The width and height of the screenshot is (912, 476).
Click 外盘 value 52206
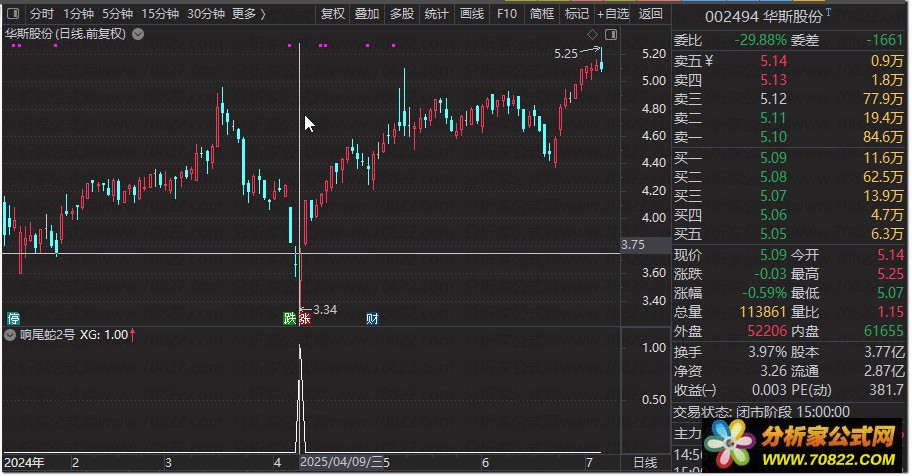[767, 331]
